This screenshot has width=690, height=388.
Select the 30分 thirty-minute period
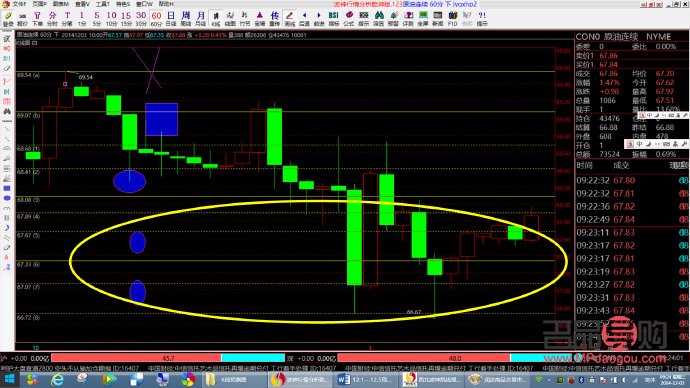click(x=141, y=18)
